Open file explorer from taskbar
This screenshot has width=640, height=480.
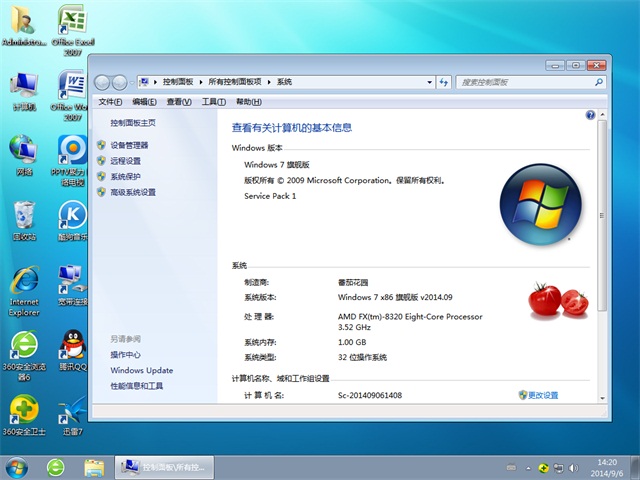pyautogui.click(x=94, y=468)
